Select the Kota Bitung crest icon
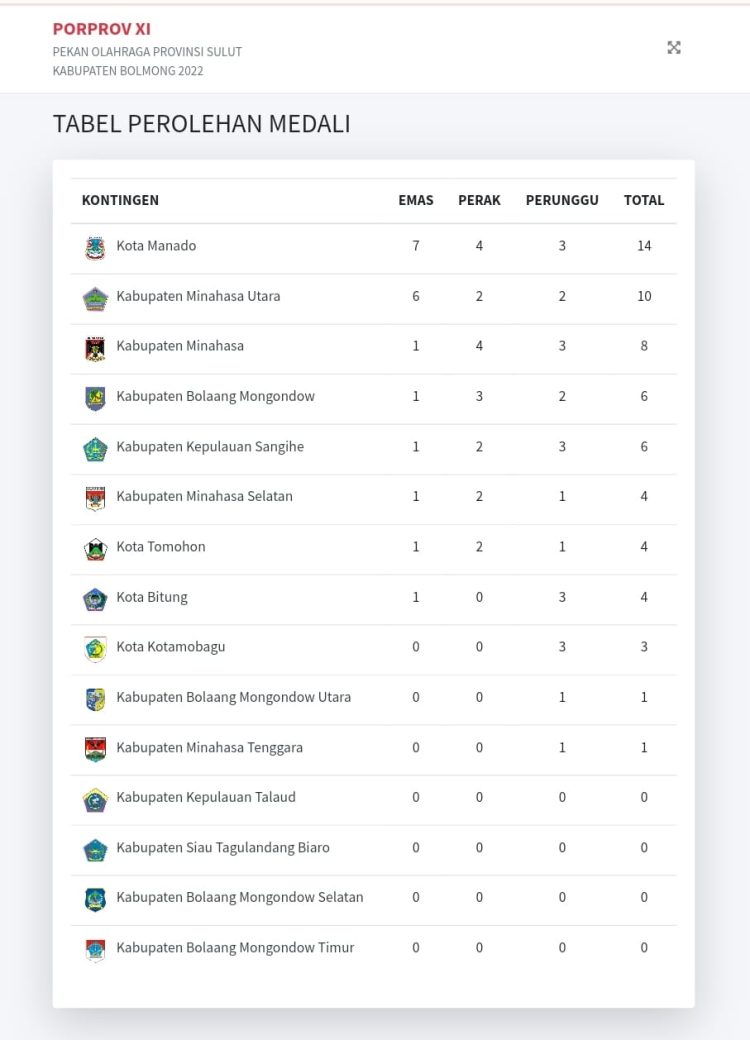This screenshot has height=1040, width=750. [x=95, y=598]
